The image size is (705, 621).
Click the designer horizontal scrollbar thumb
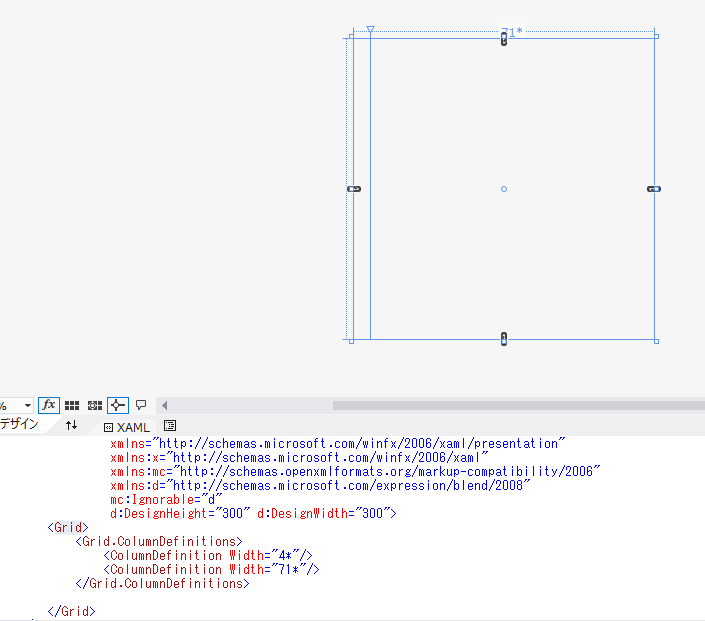[x=518, y=406]
